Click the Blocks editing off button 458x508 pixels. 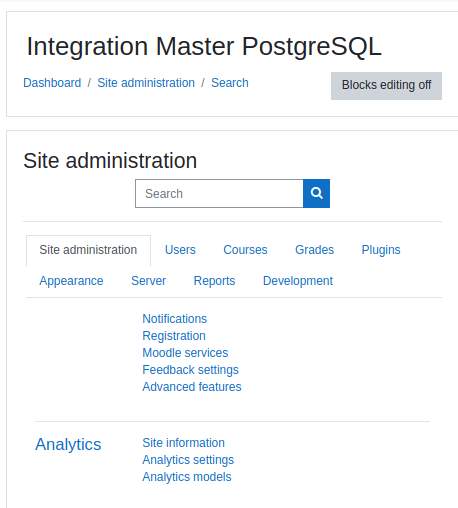(x=386, y=86)
